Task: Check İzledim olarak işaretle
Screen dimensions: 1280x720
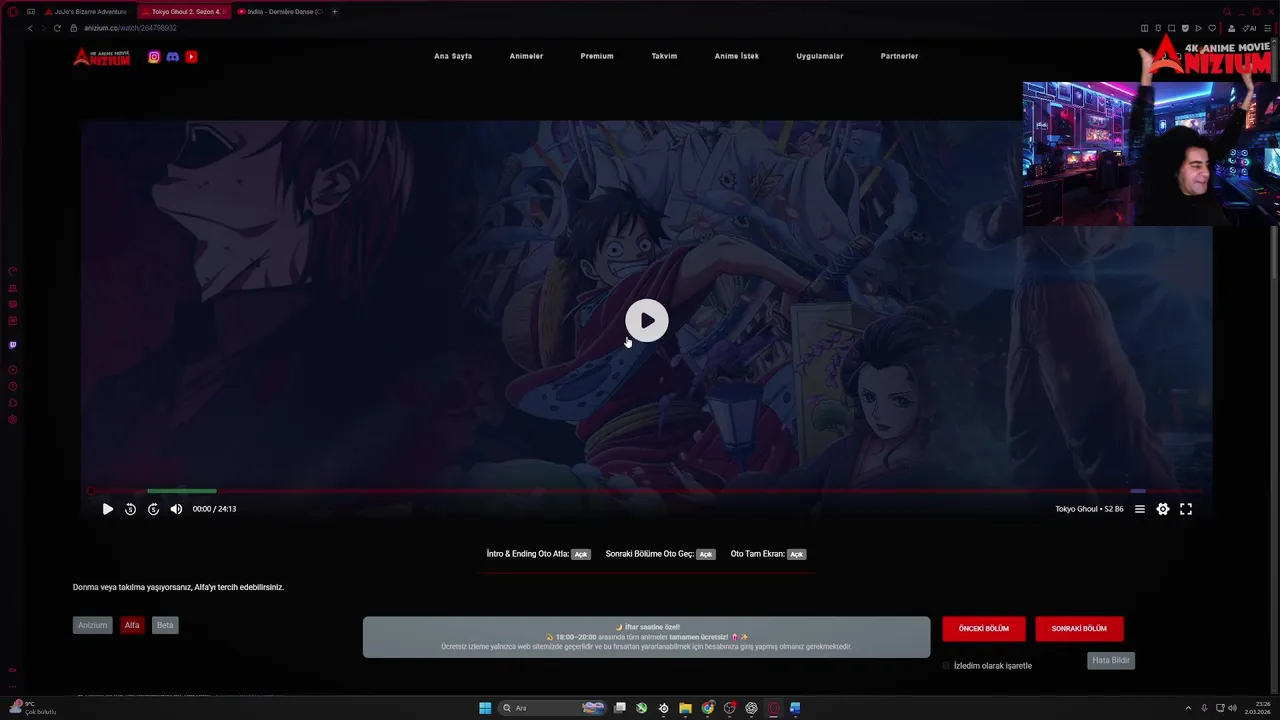Action: (946, 666)
